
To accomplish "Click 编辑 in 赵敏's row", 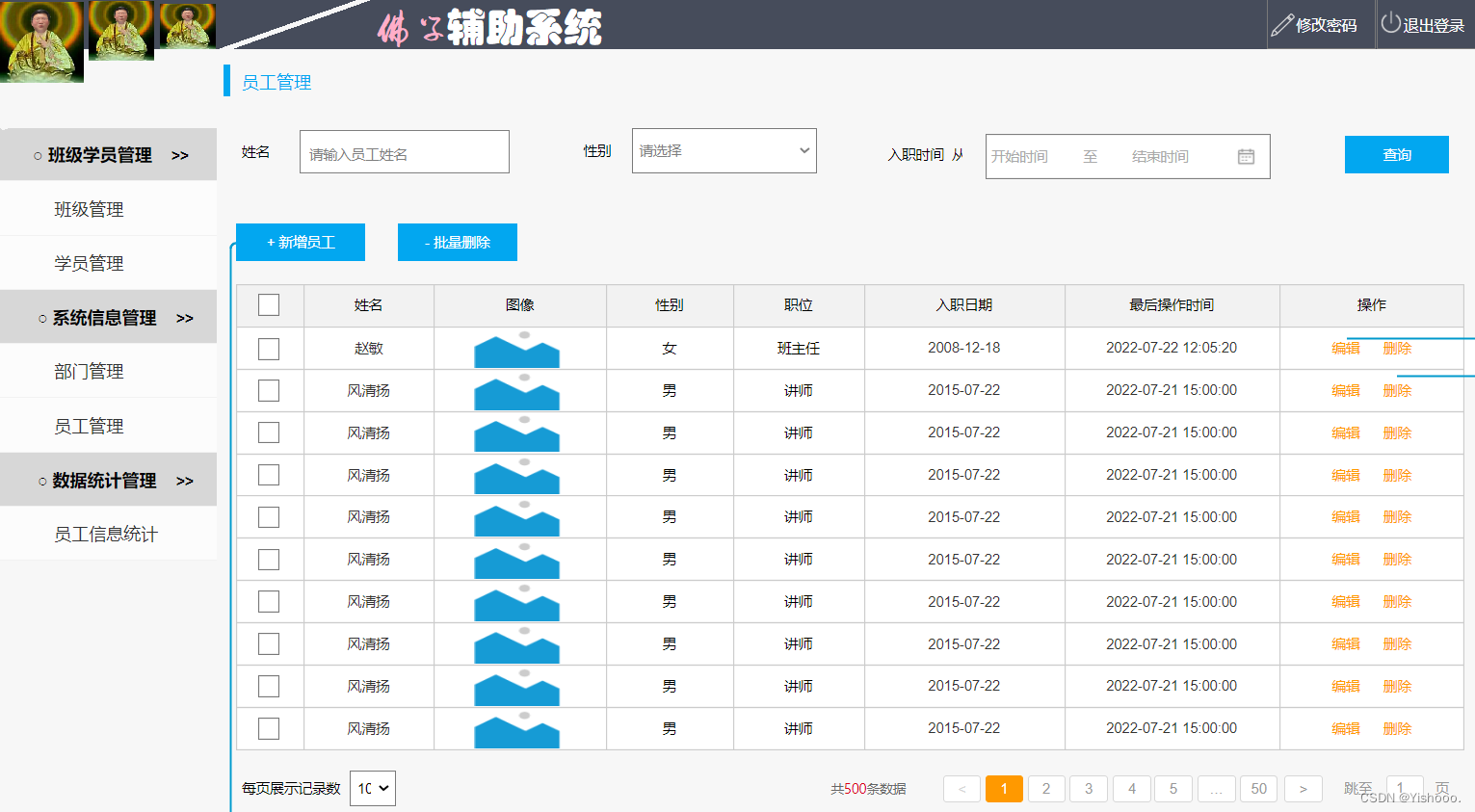I will 1346,348.
